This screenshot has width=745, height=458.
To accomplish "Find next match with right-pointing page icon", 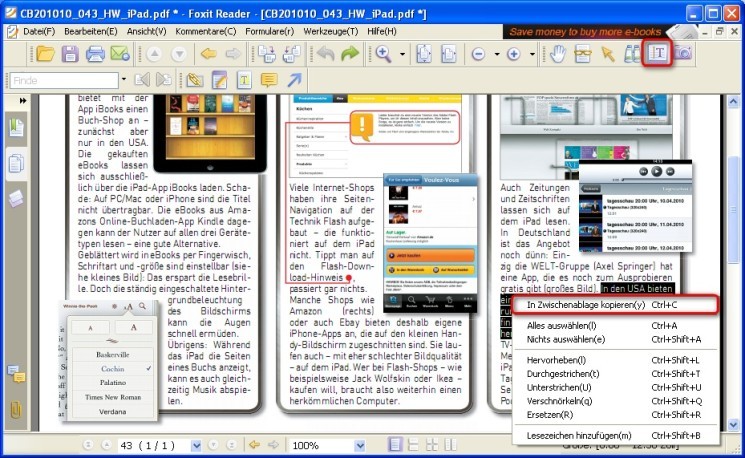I will [164, 80].
